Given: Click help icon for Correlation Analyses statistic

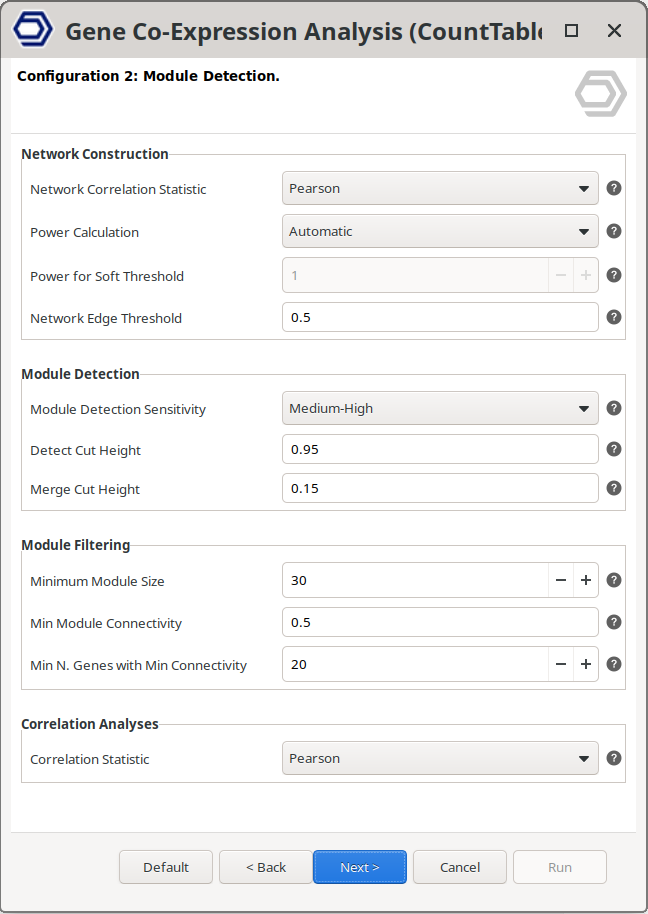Looking at the screenshot, I should point(614,758).
